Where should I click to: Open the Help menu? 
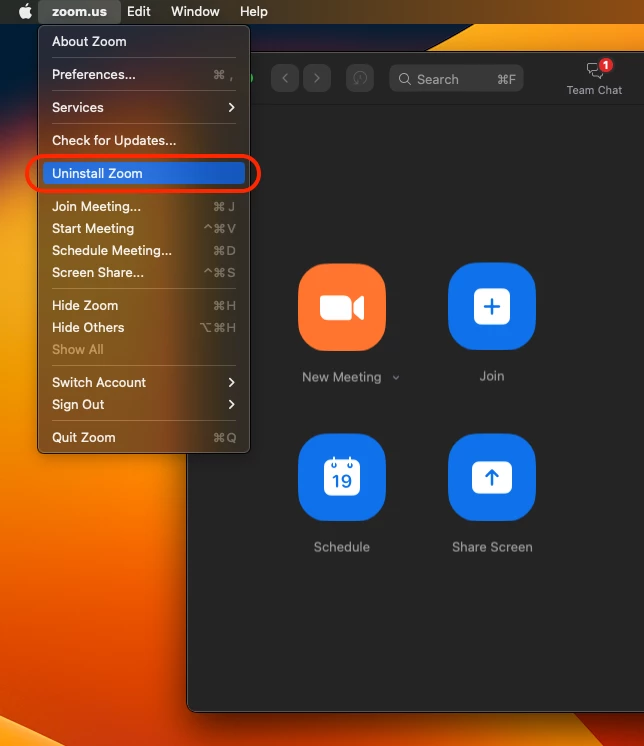[x=254, y=11]
